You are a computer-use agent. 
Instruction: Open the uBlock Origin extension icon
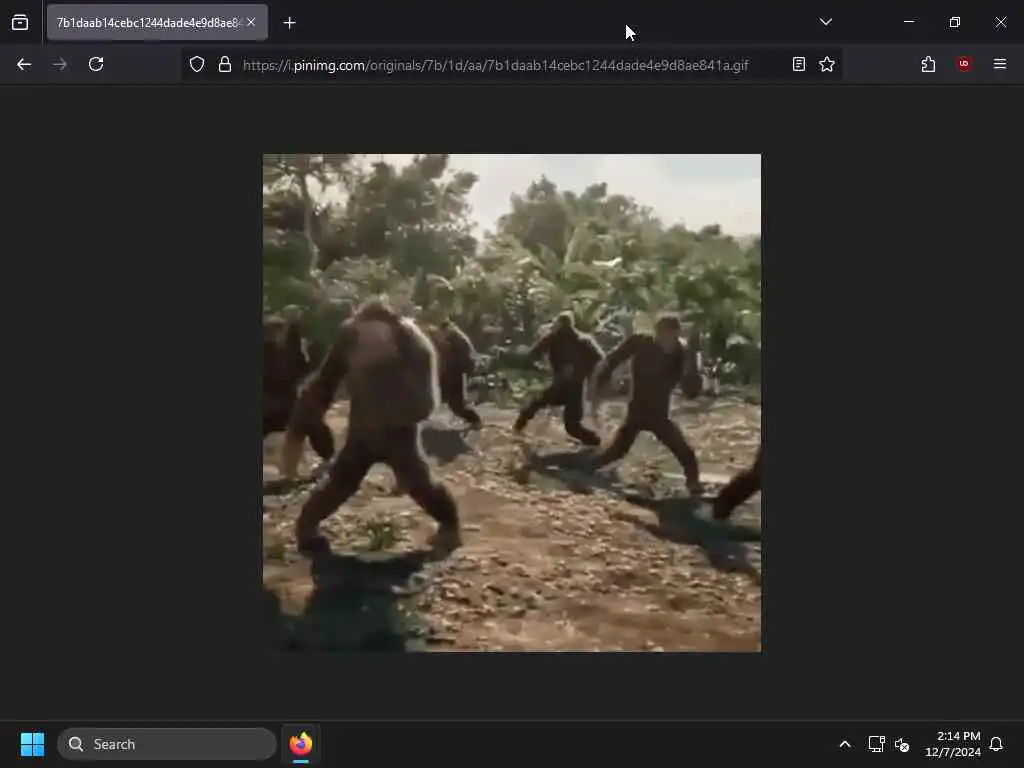(964, 64)
